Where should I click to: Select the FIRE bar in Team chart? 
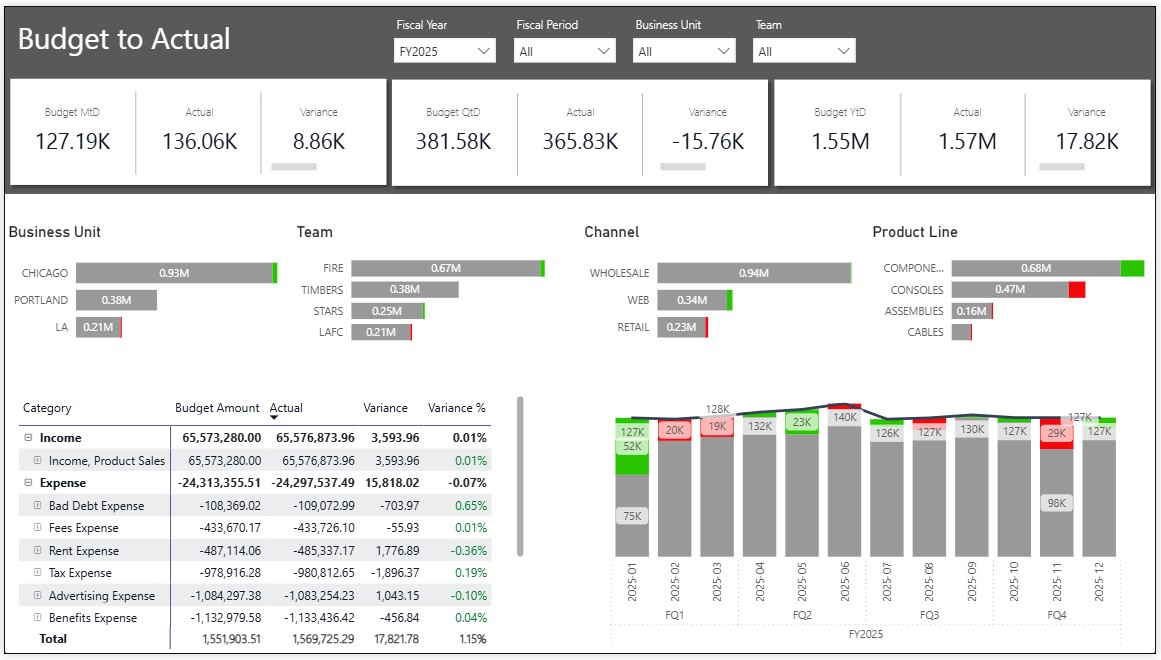pyautogui.click(x=445, y=268)
